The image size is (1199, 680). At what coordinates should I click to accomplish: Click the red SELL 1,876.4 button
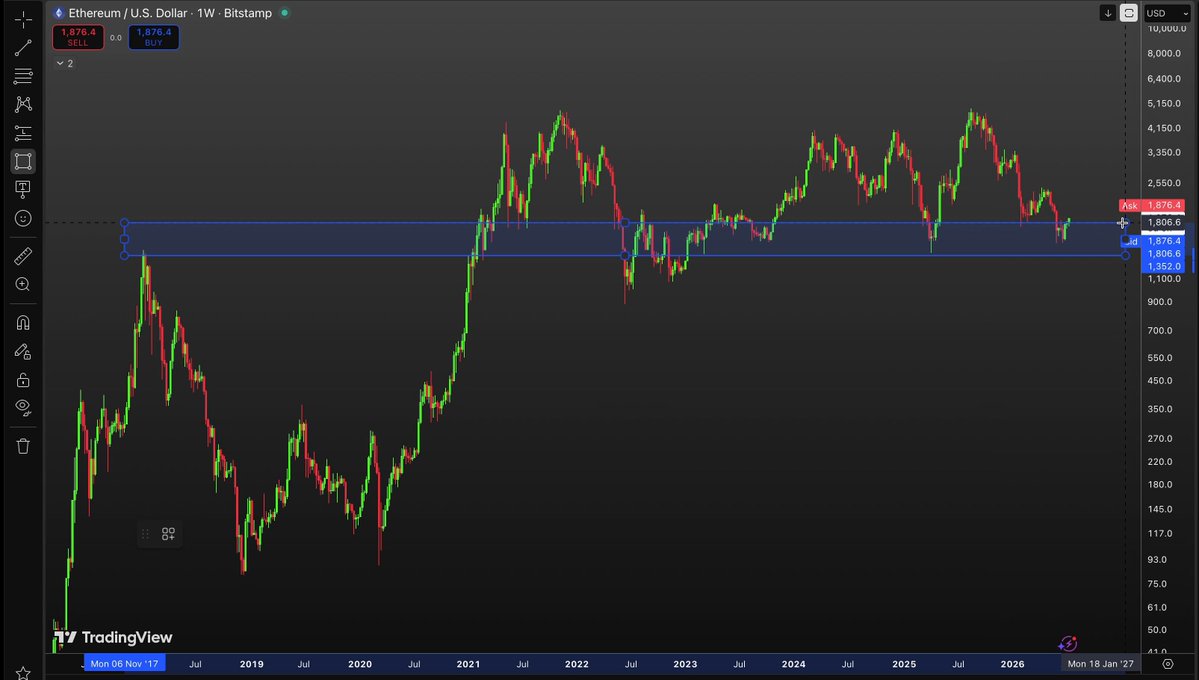click(x=78, y=37)
